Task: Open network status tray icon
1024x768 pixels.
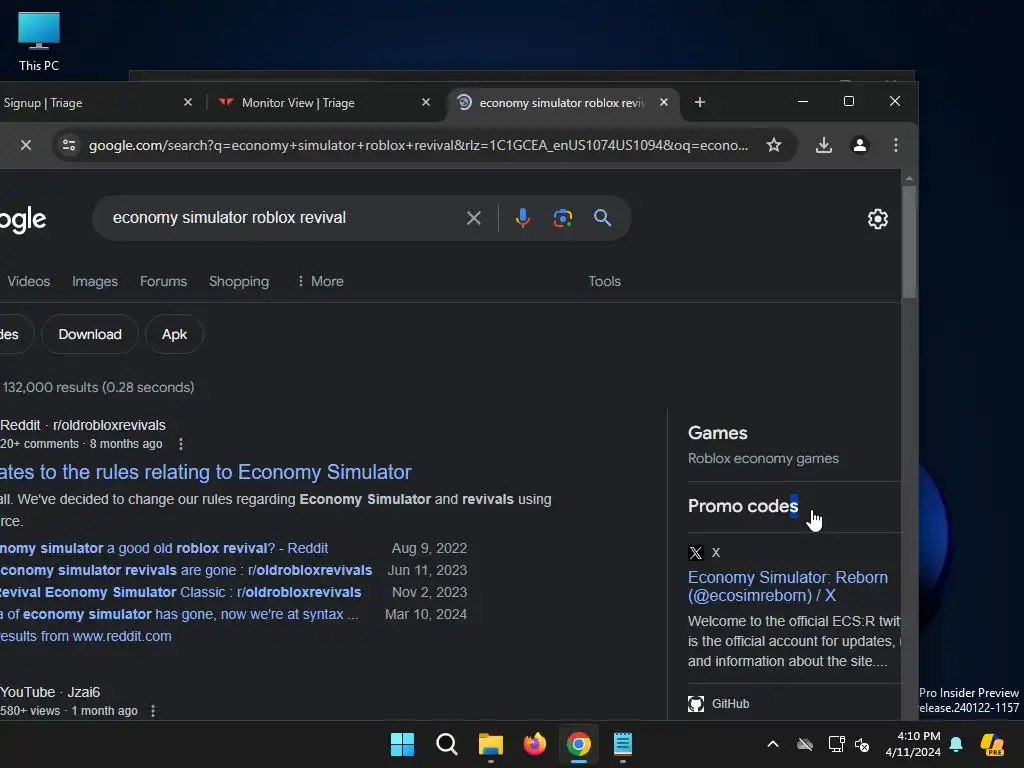Action: pyautogui.click(x=836, y=744)
